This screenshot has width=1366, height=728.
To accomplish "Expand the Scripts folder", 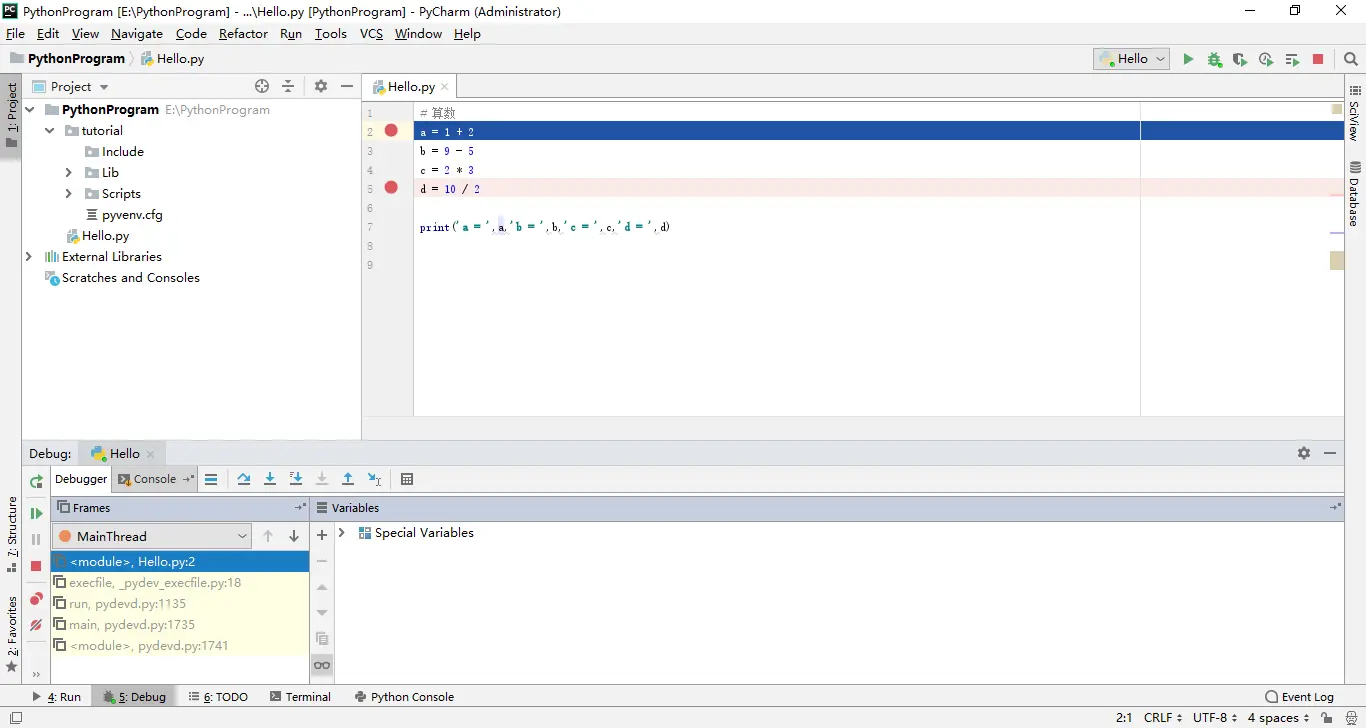I will click(69, 194).
